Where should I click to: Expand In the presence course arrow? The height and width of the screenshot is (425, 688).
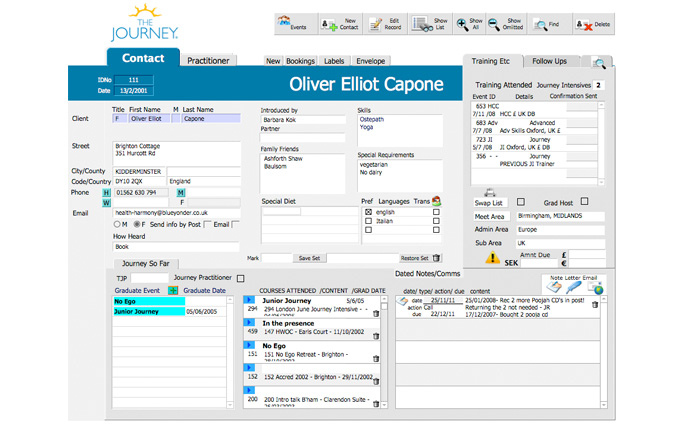(x=249, y=322)
